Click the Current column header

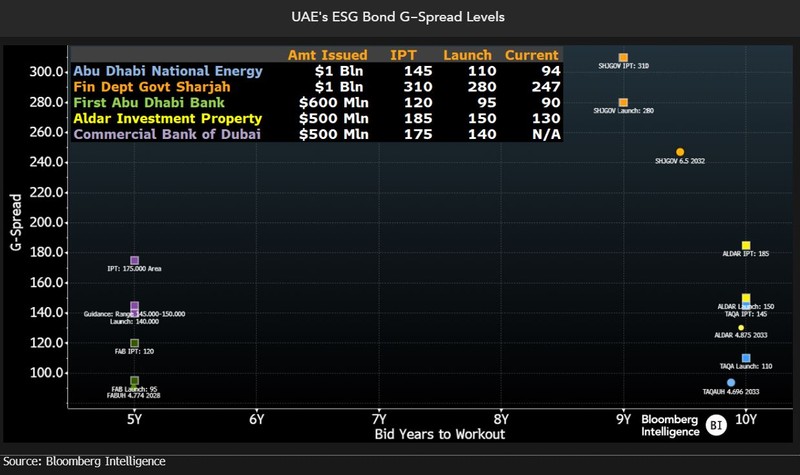(534, 54)
